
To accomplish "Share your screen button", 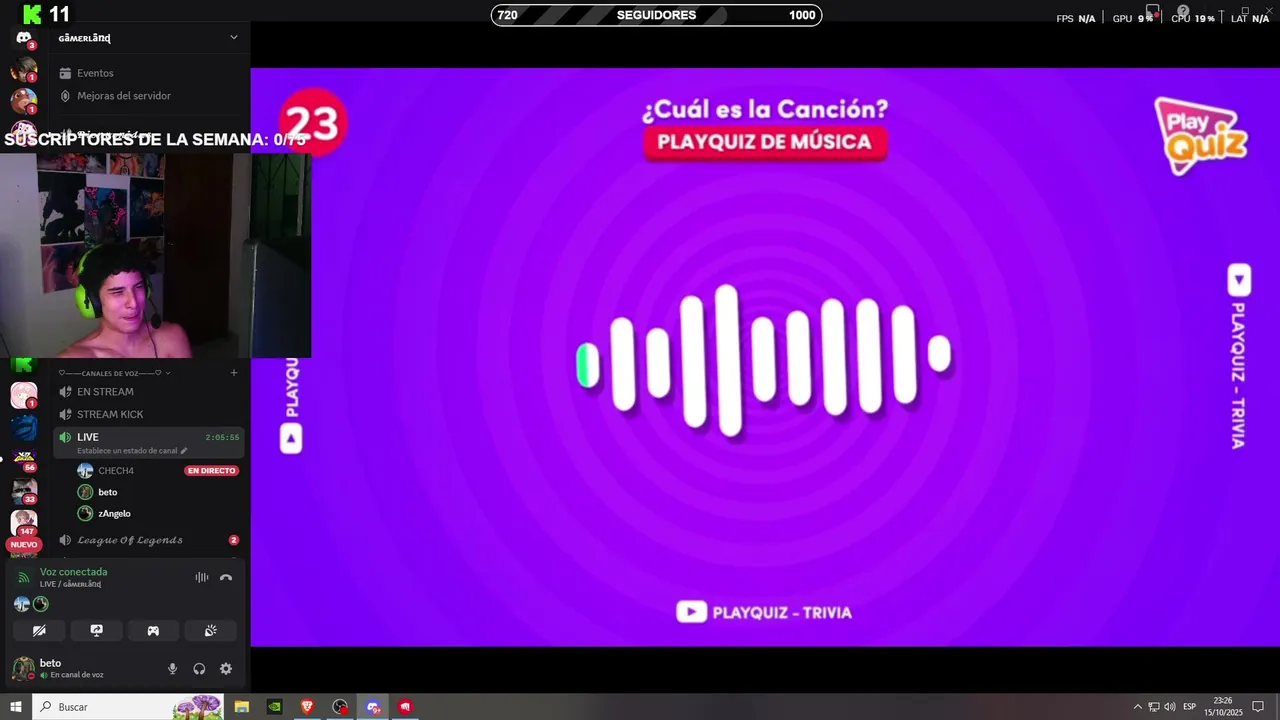I will click(96, 631).
